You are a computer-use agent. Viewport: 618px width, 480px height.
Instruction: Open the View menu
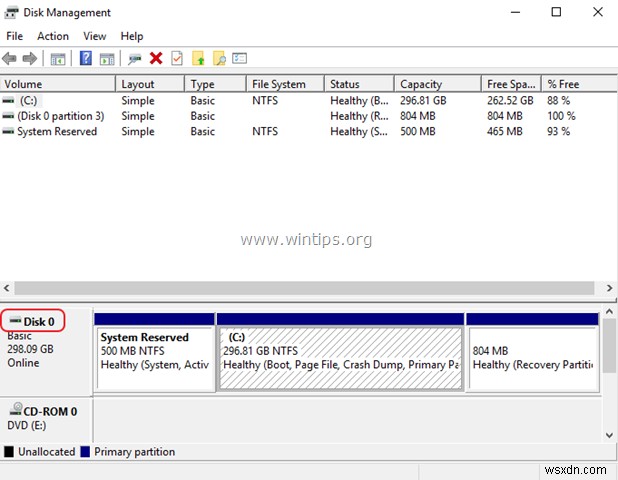[x=95, y=36]
